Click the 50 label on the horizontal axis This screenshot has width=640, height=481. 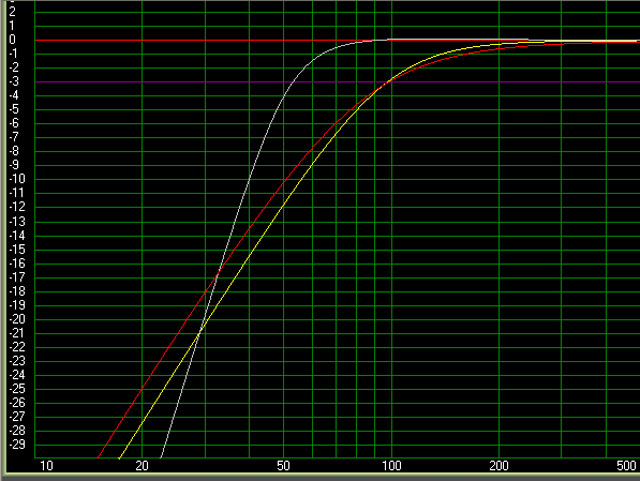284,467
